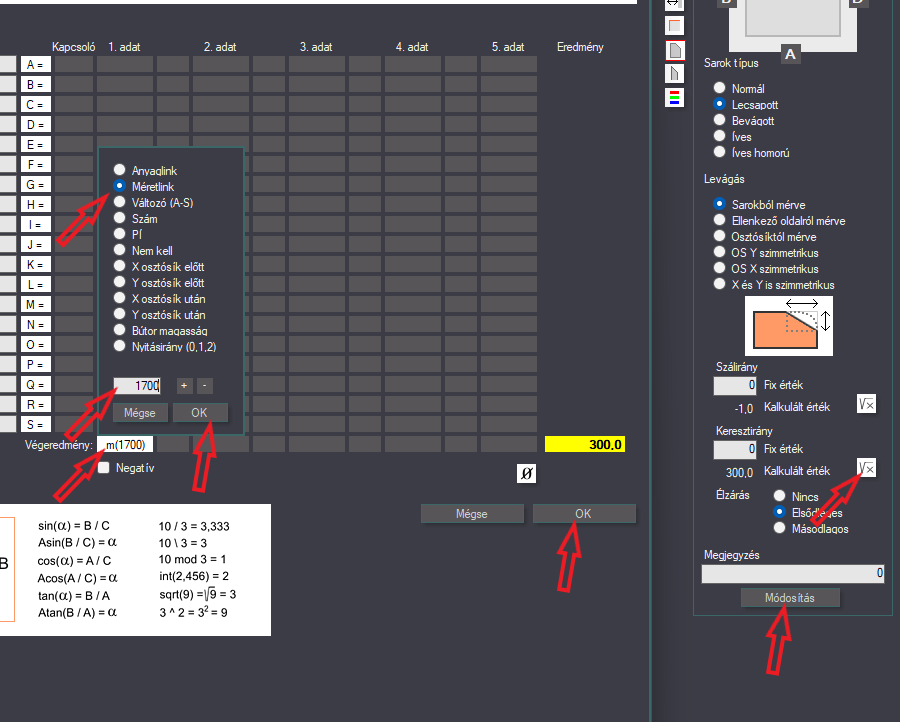Select the chamfered corner panel icon
The width and height of the screenshot is (900, 722).
point(674,51)
